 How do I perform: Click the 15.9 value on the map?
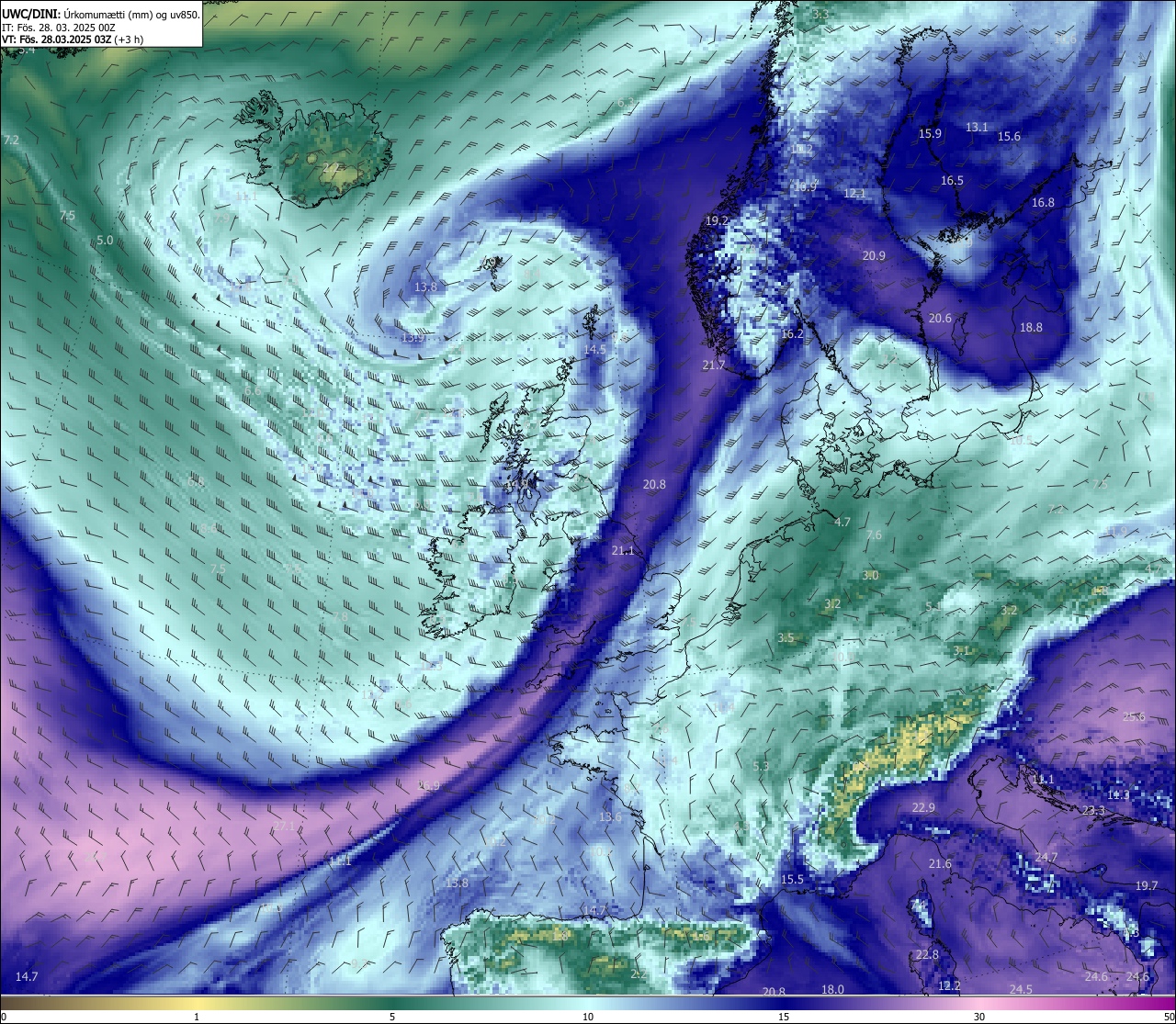(x=931, y=133)
